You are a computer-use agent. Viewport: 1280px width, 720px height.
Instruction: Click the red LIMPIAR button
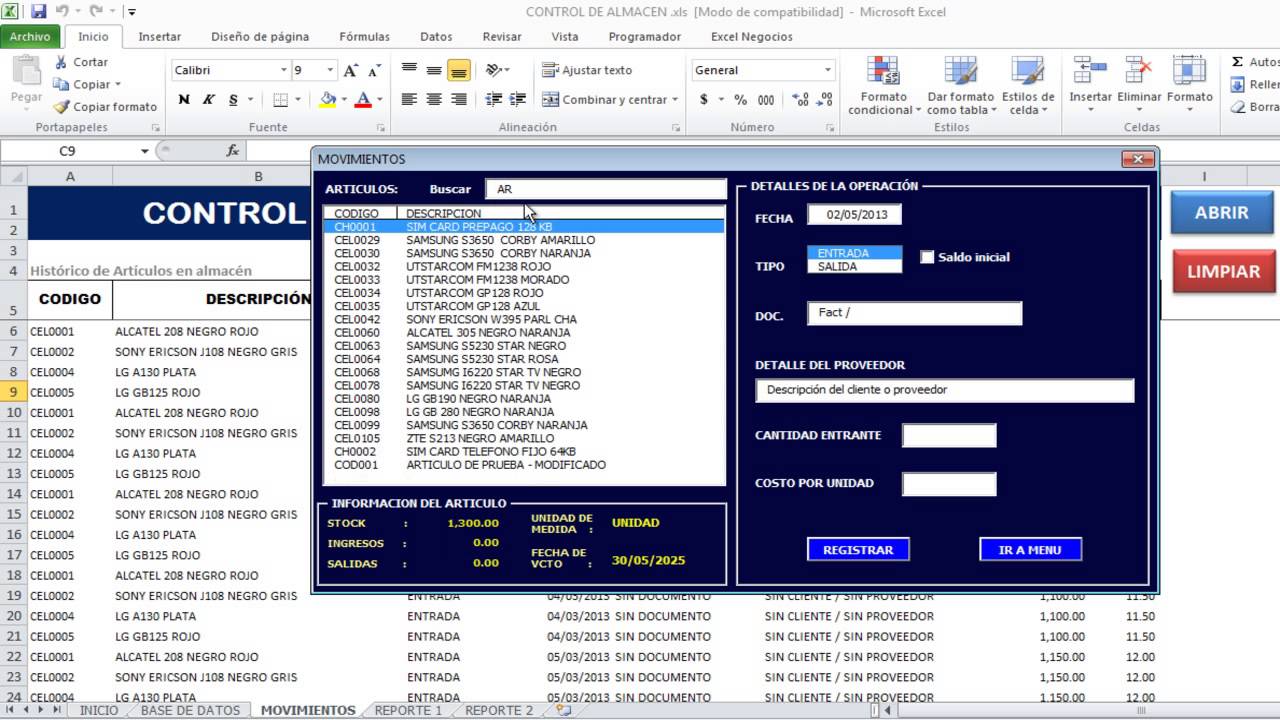coord(1223,271)
